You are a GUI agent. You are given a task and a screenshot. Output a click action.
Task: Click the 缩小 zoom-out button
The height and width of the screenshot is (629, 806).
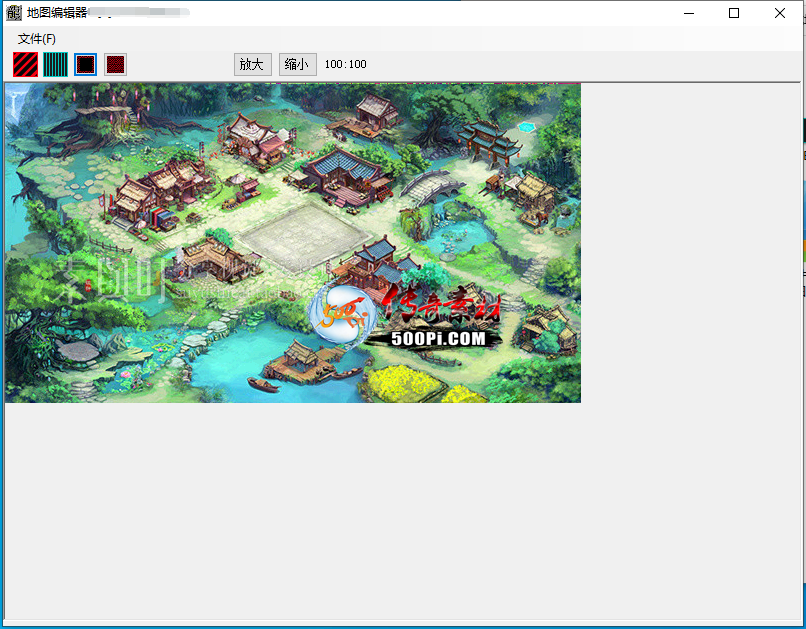pyautogui.click(x=298, y=64)
